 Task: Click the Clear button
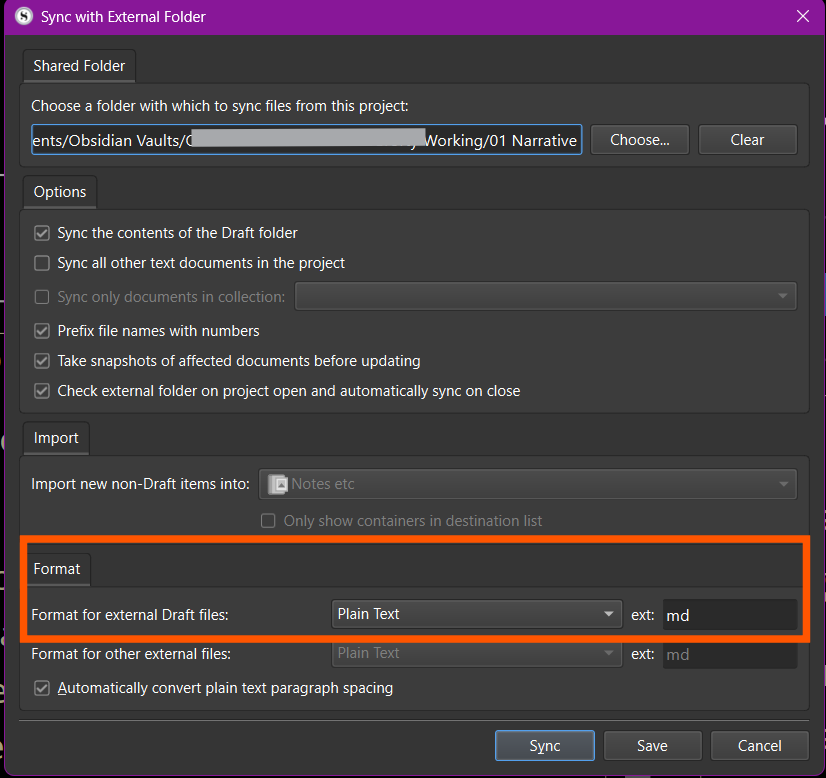coord(747,140)
